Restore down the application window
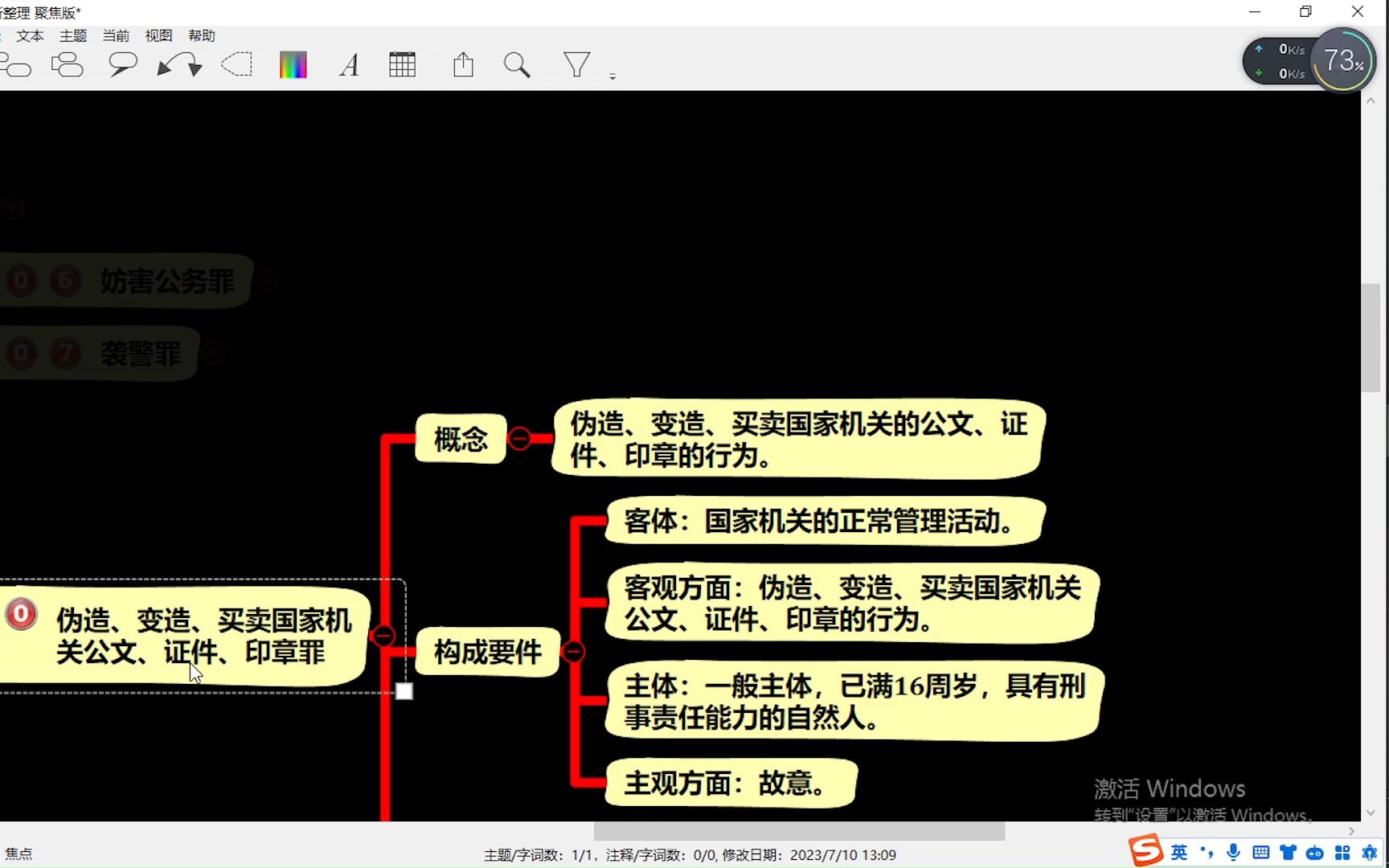1389x868 pixels. point(1305,11)
